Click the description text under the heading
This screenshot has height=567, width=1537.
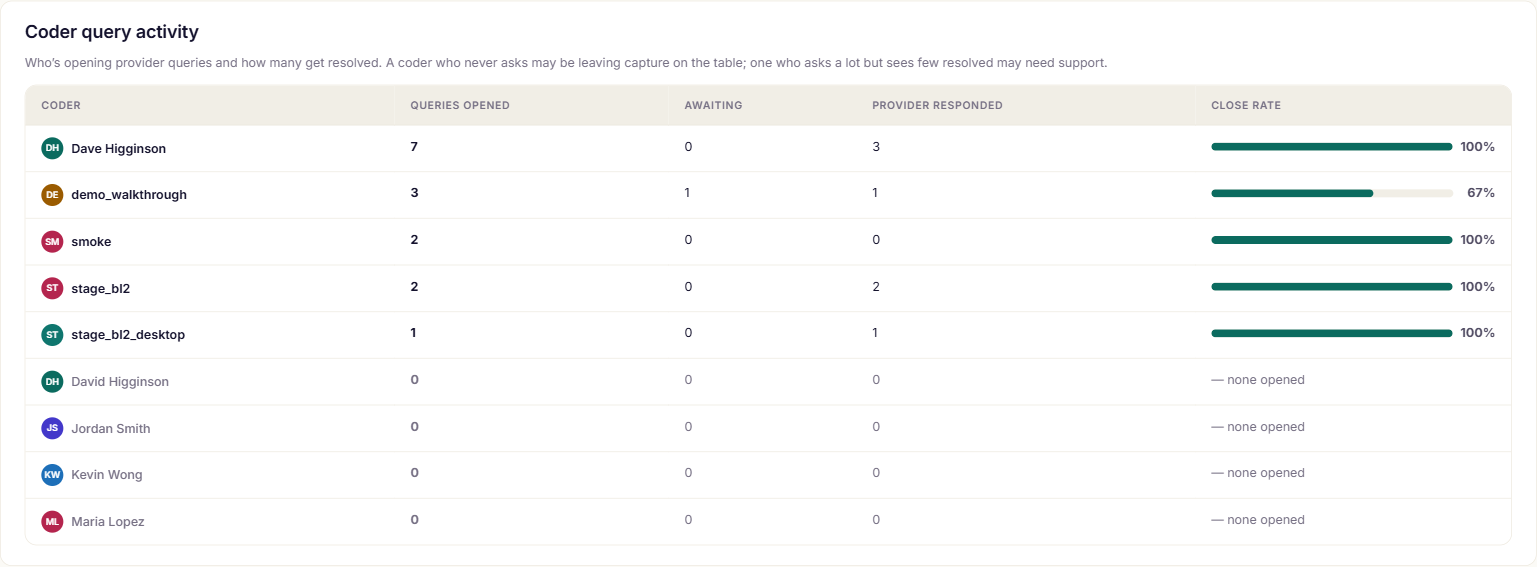click(566, 63)
